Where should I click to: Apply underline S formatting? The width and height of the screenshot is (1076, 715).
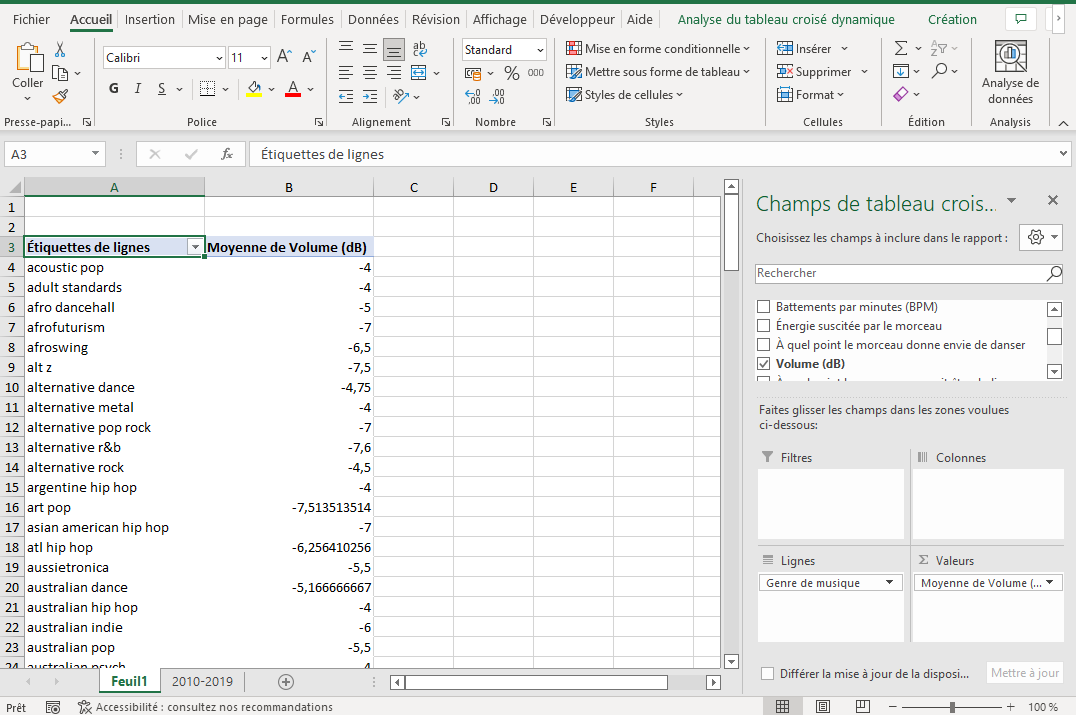[x=161, y=88]
